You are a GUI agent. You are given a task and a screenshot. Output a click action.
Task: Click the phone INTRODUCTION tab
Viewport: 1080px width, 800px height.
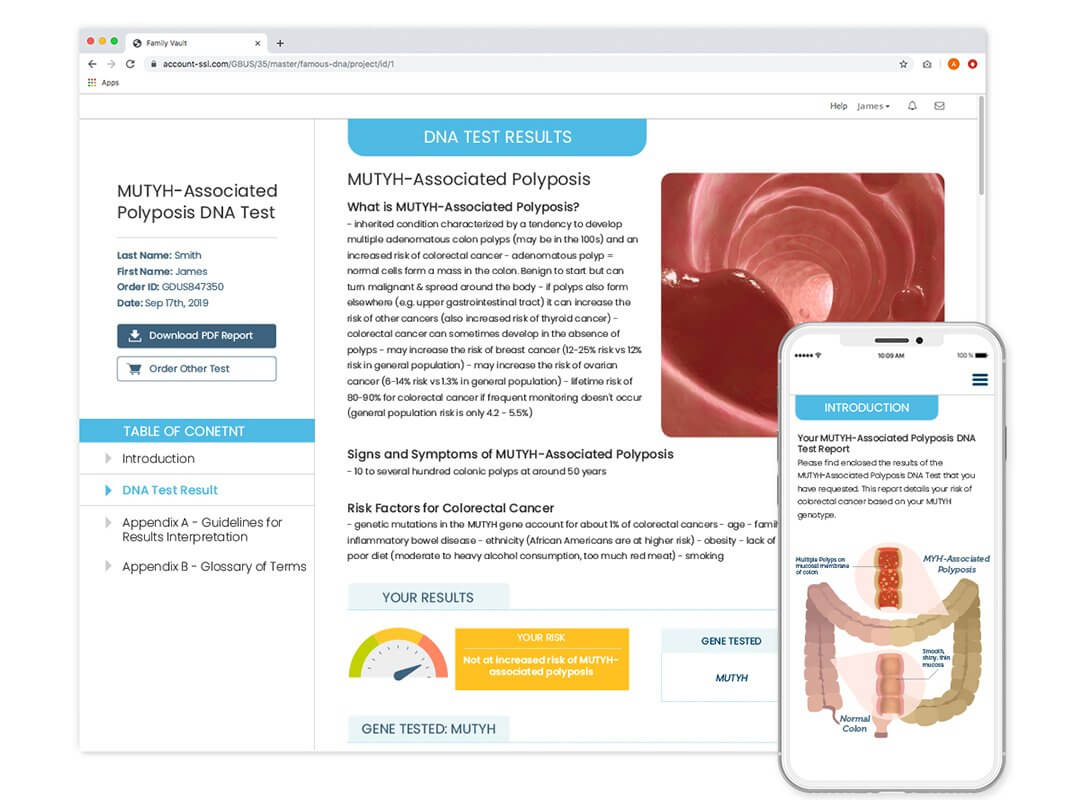866,407
